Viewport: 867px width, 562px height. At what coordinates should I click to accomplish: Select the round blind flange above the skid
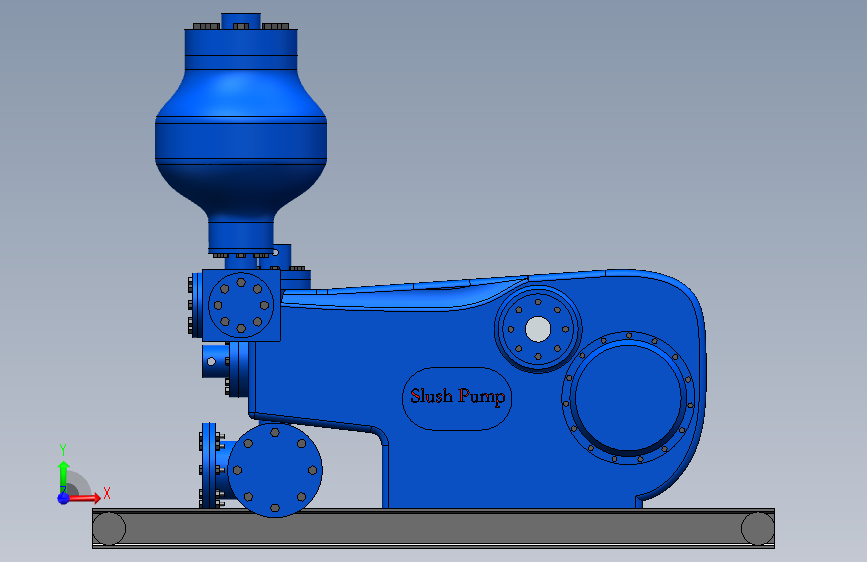coord(275,470)
